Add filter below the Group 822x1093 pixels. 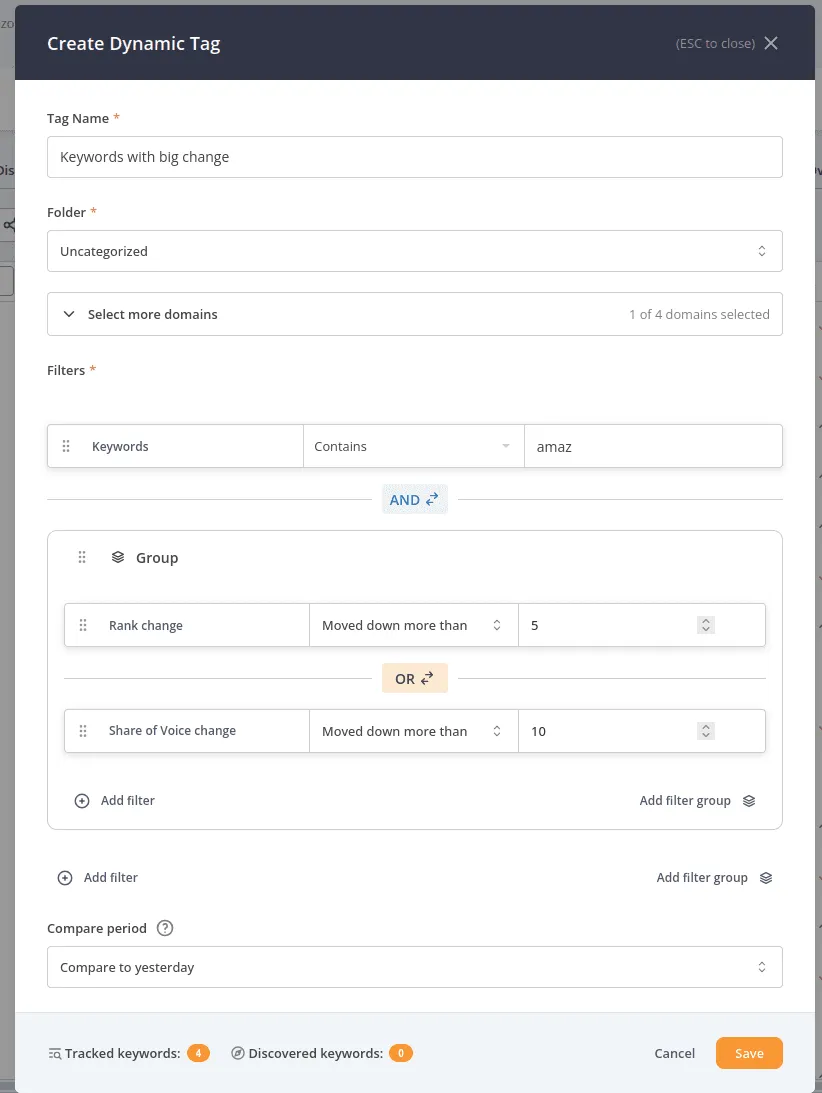(98, 878)
